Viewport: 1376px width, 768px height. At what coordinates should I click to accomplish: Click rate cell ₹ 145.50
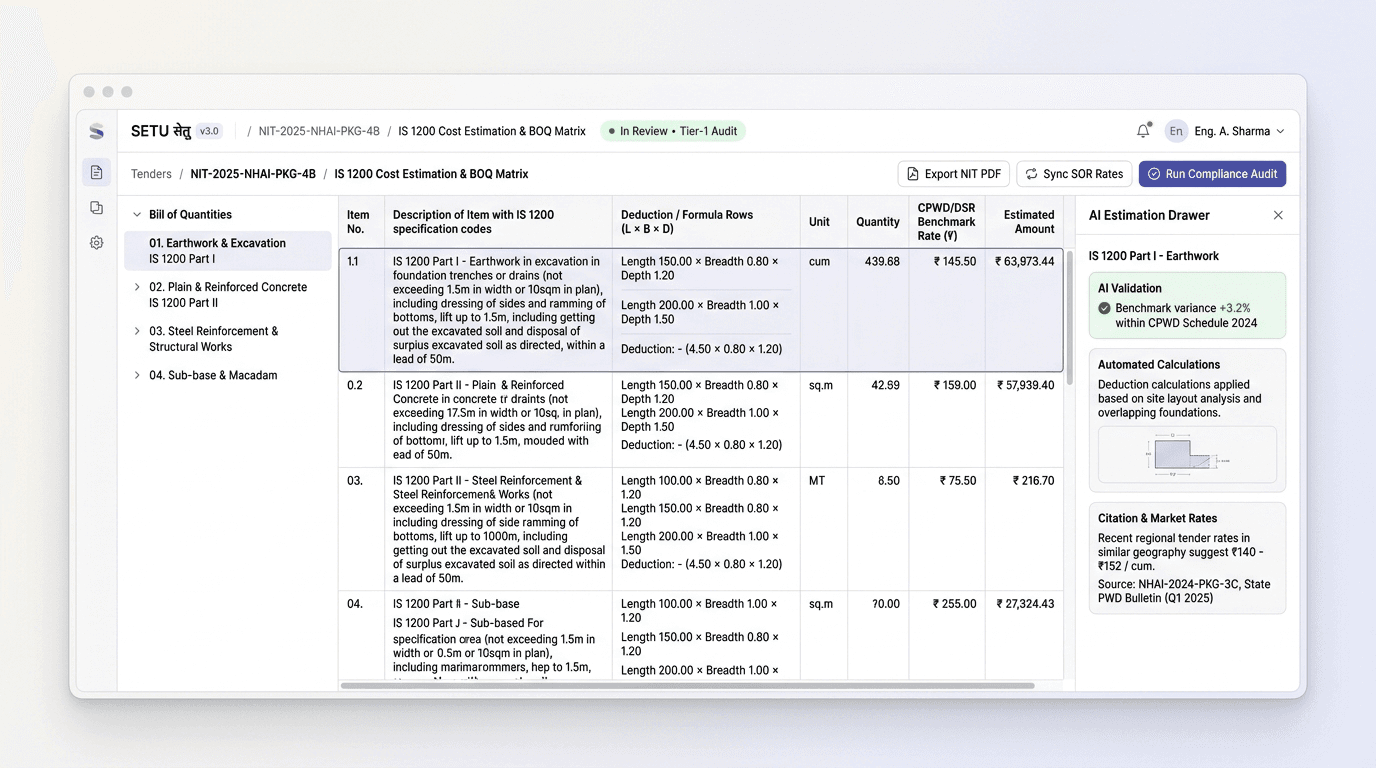click(955, 262)
